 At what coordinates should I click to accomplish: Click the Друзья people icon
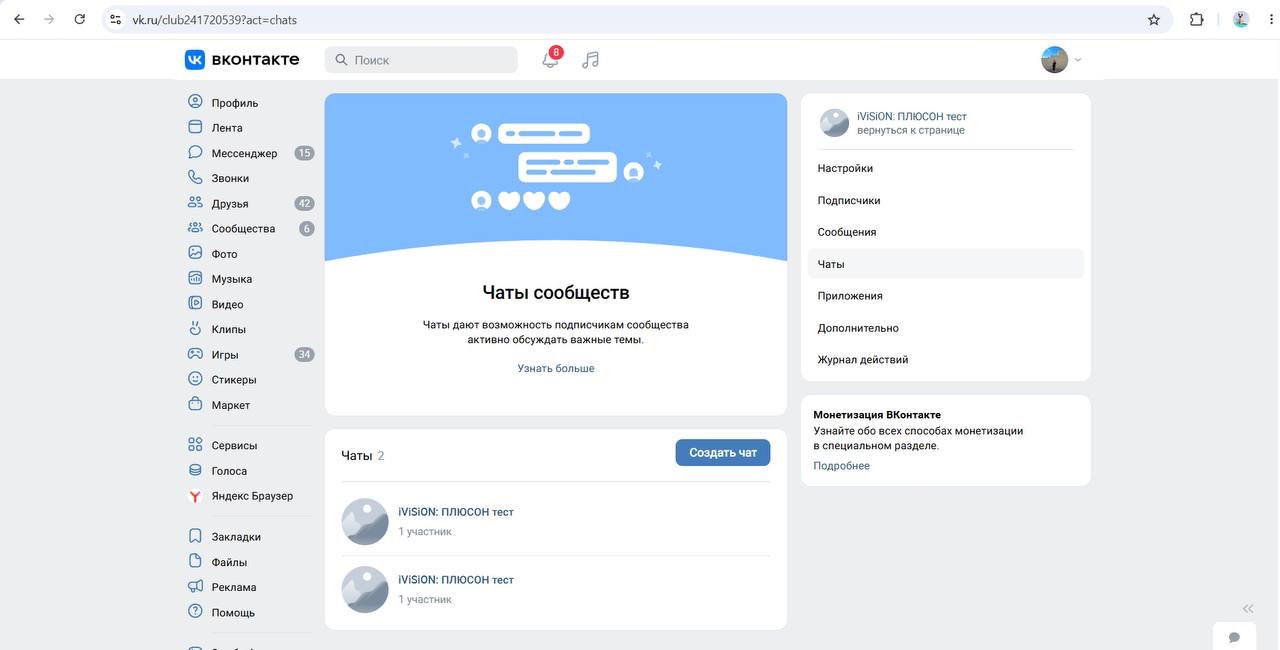coord(195,203)
